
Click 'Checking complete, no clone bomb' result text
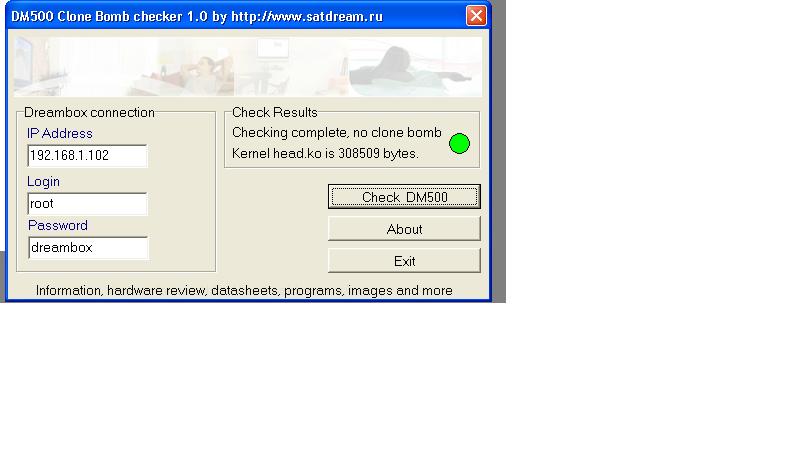(x=336, y=133)
